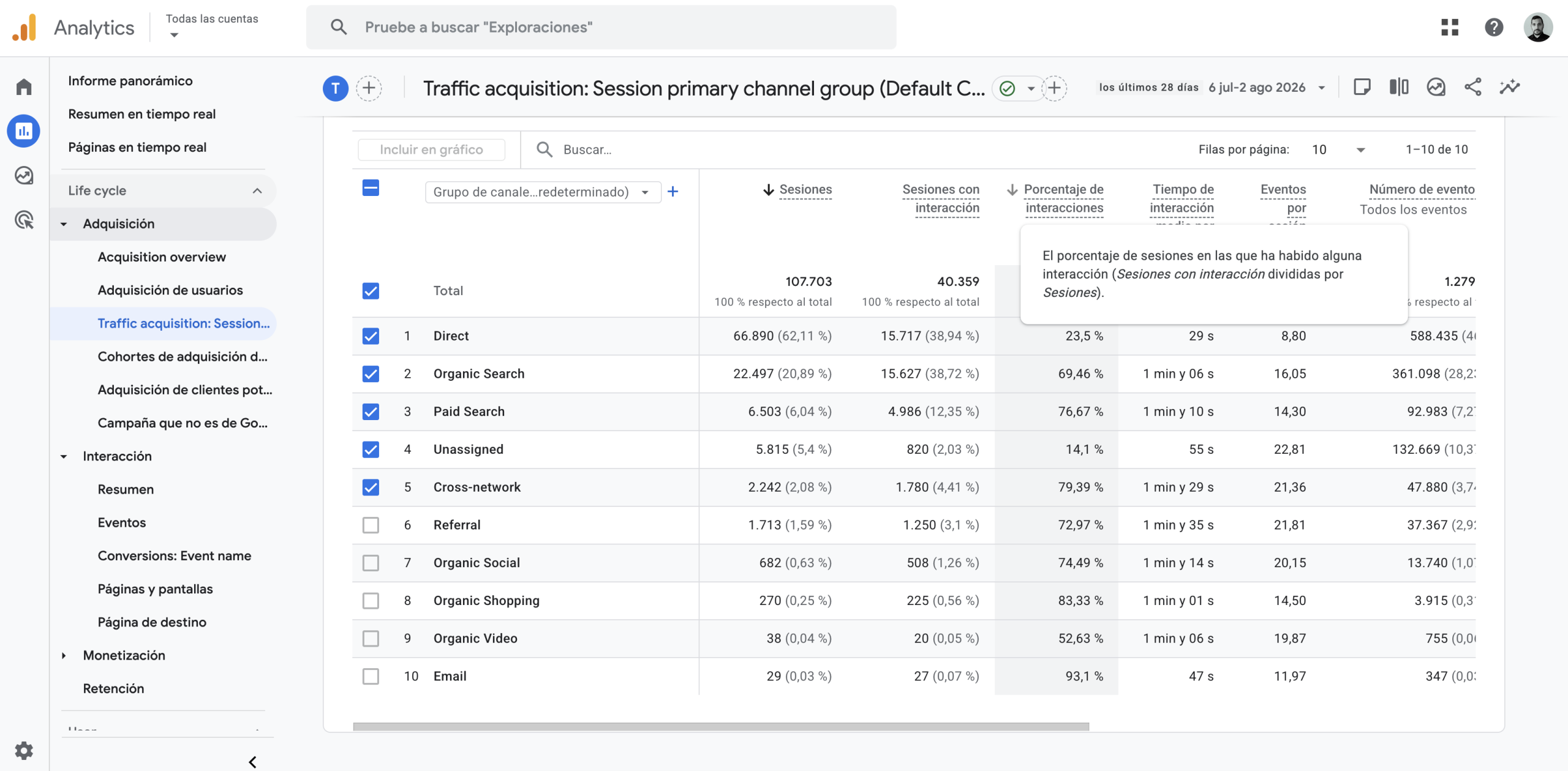This screenshot has width=1568, height=771.
Task: Toggle the compare columns icon
Action: click(x=1399, y=87)
